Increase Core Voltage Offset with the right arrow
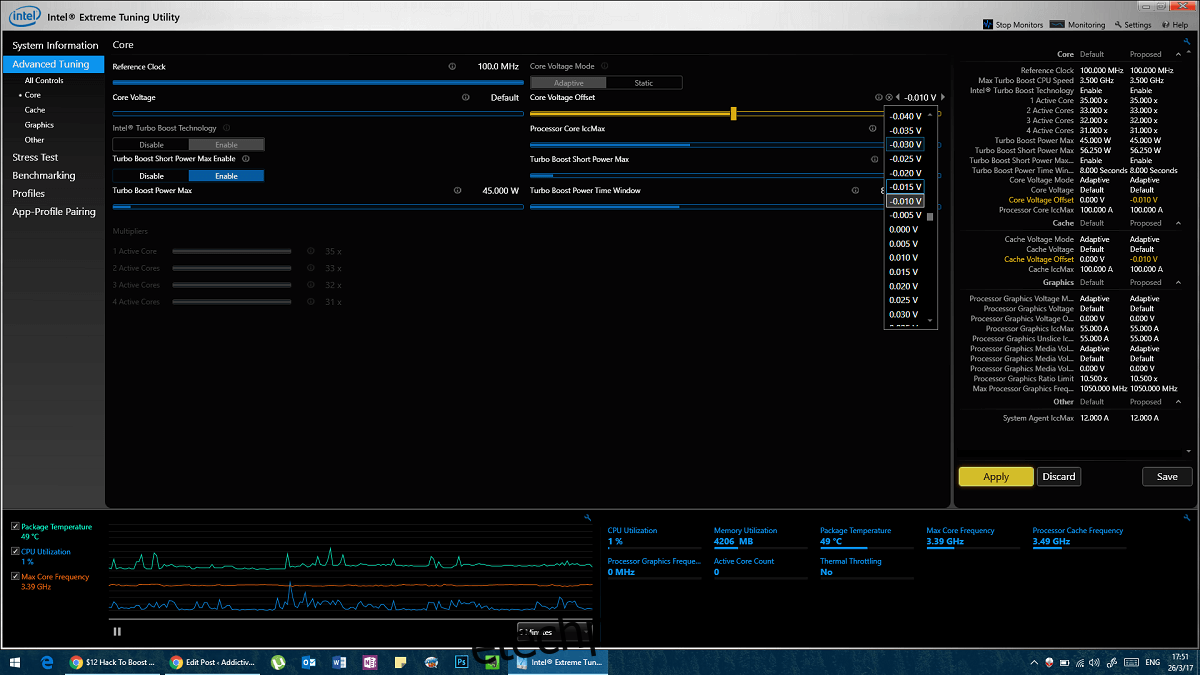 click(941, 97)
